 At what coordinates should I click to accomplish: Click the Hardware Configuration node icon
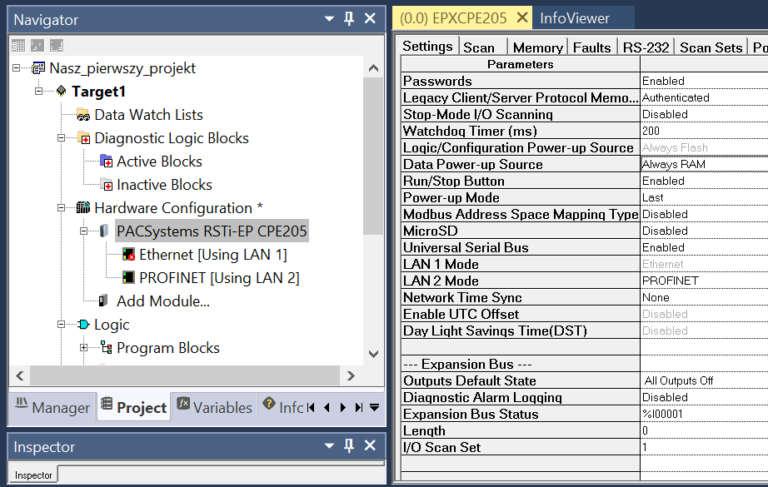84,208
